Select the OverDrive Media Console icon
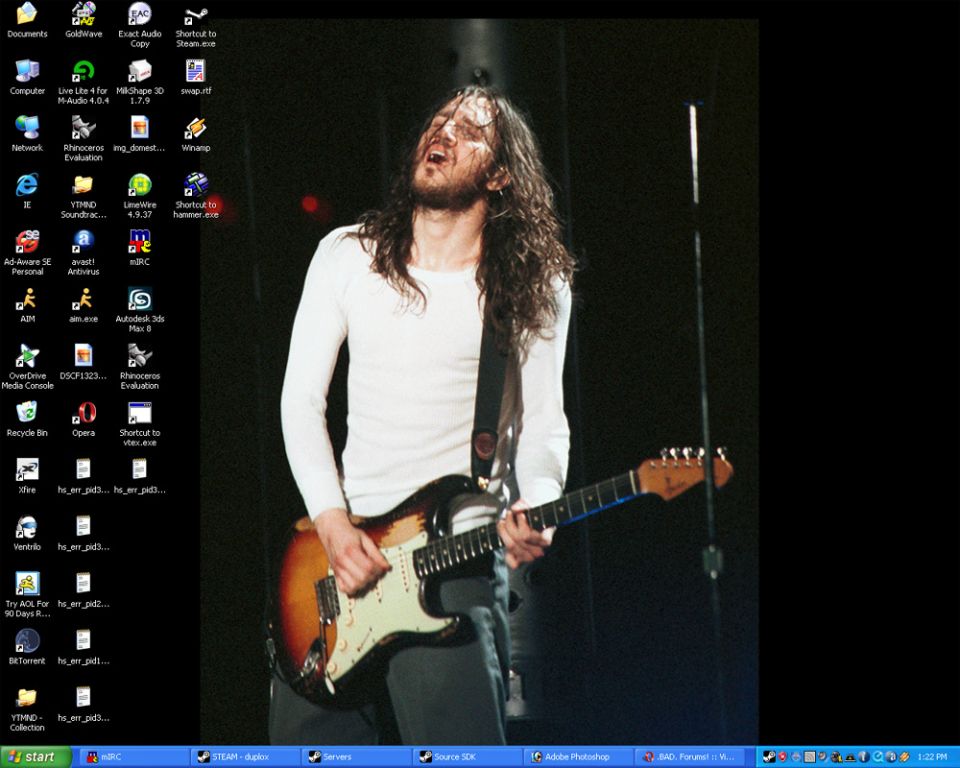Viewport: 960px width, 768px height. [x=27, y=367]
